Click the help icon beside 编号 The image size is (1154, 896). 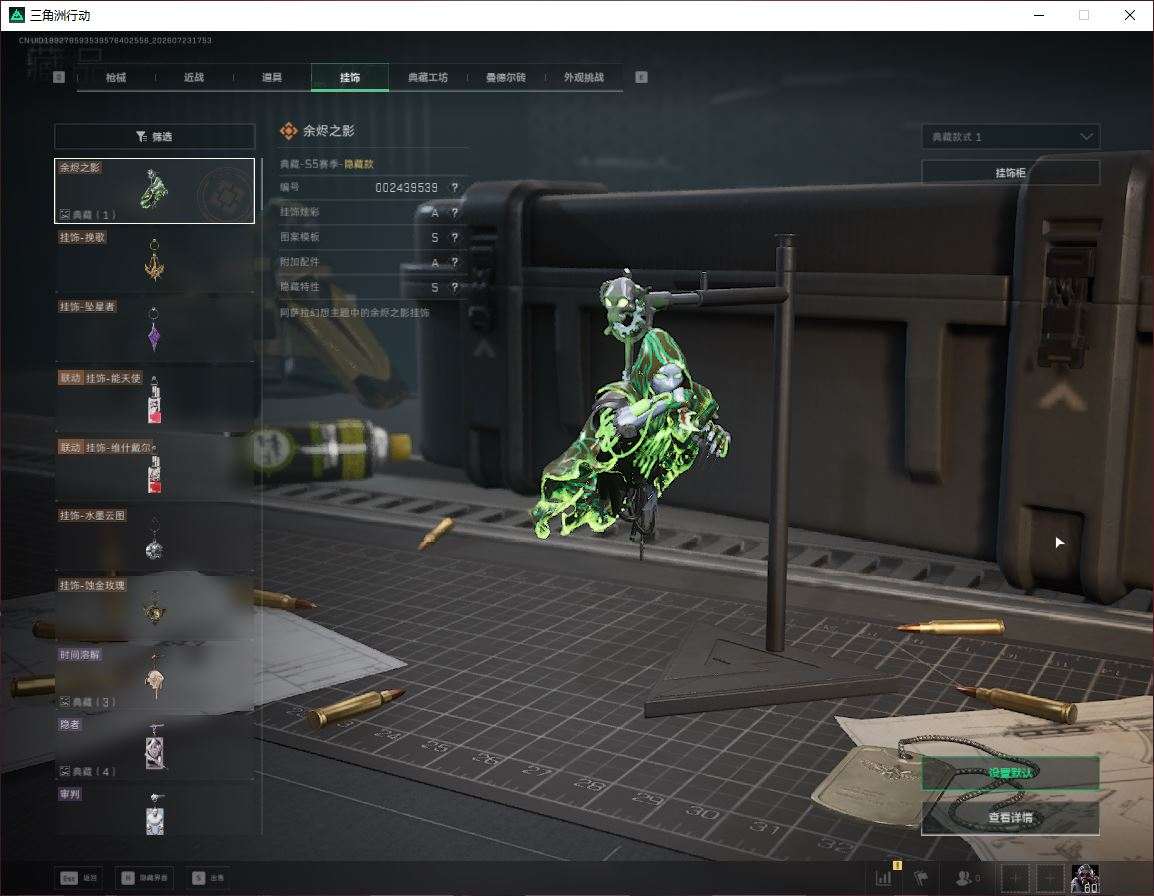[455, 188]
